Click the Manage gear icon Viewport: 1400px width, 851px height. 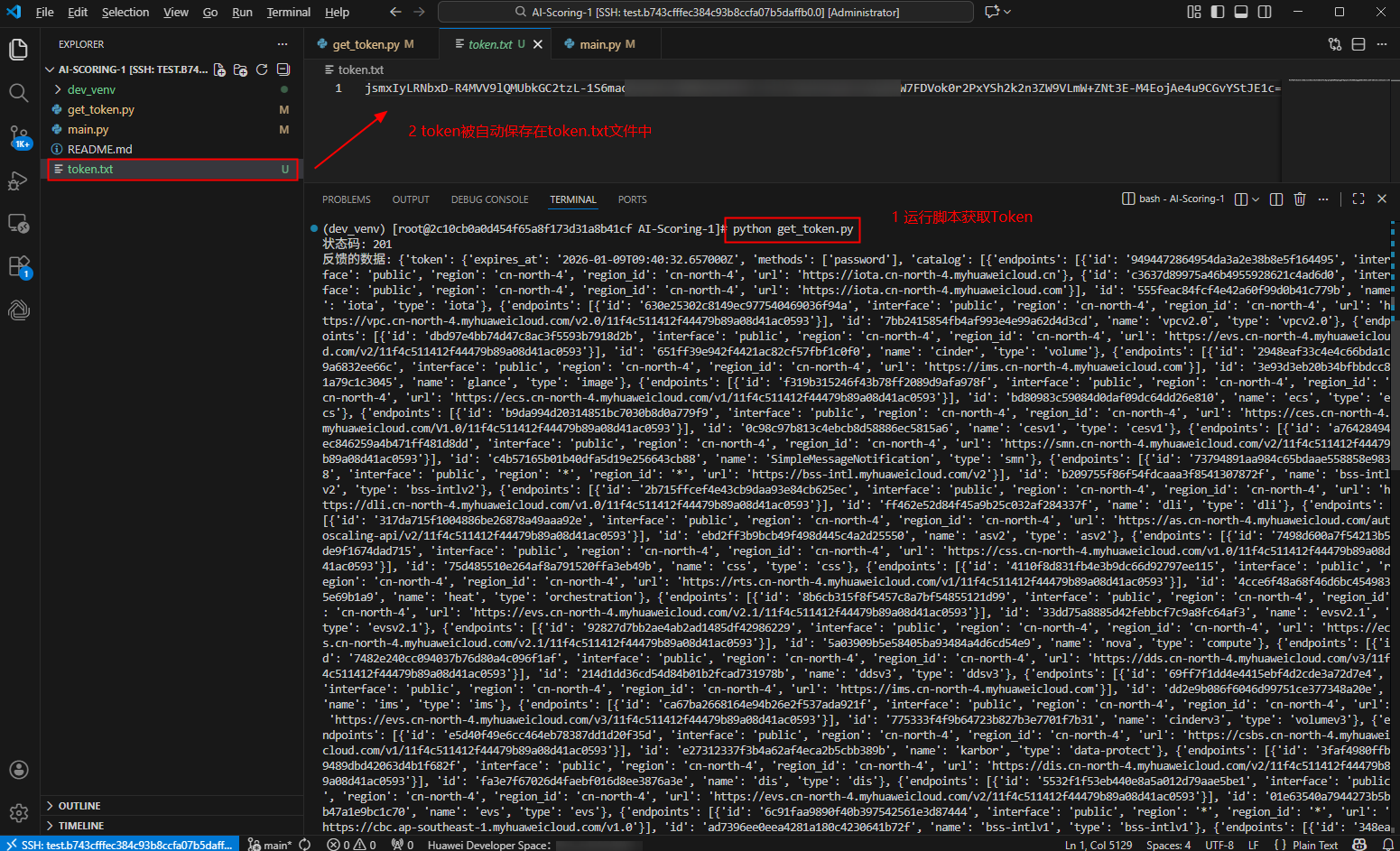click(x=18, y=813)
